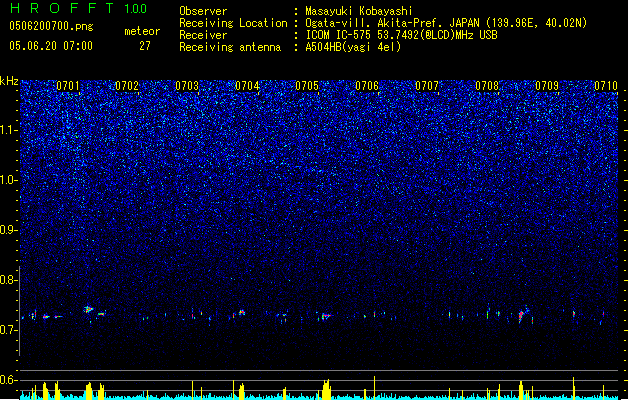Click the meteor count value 27

pyautogui.click(x=145, y=46)
